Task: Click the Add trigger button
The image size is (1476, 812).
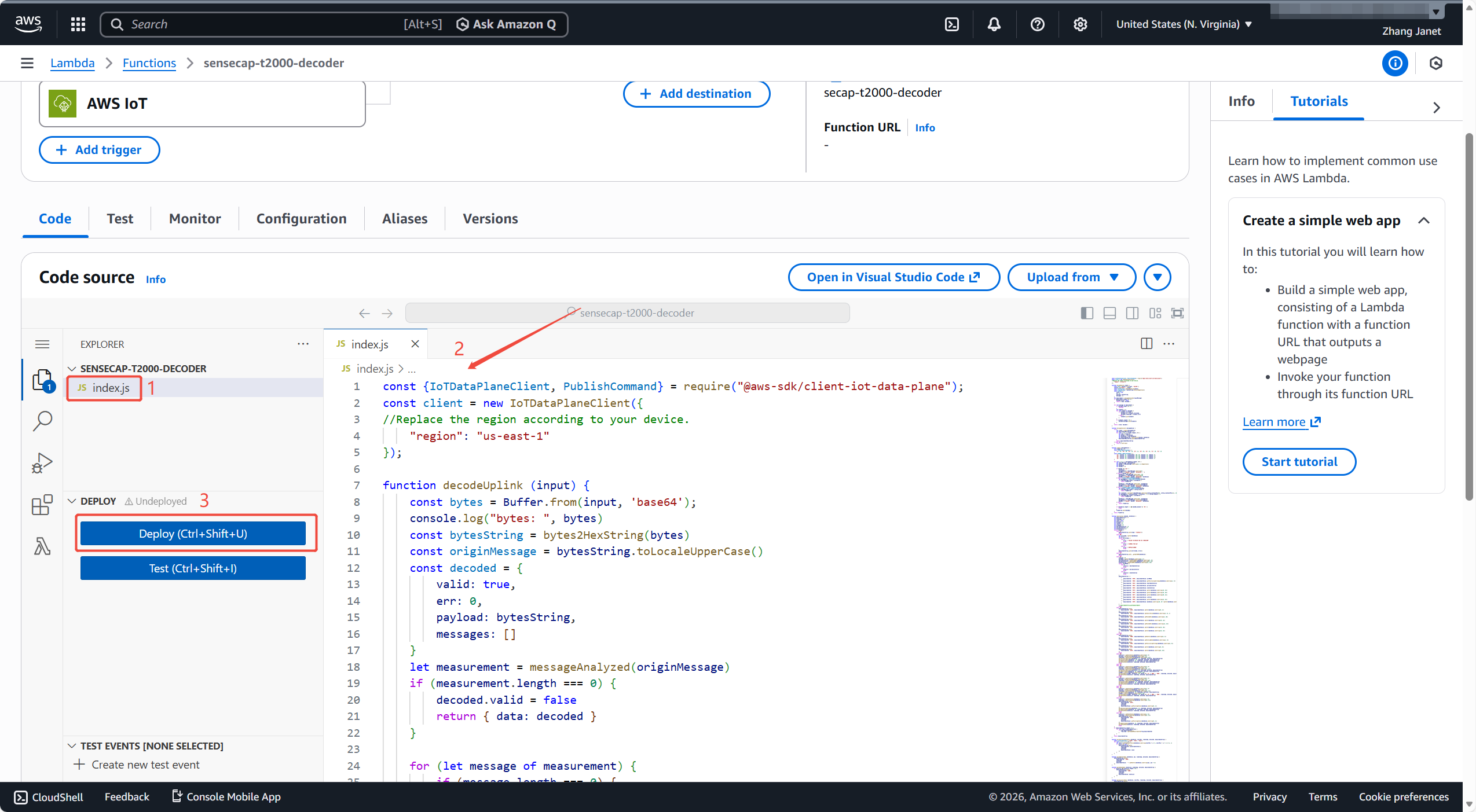Action: click(x=99, y=150)
